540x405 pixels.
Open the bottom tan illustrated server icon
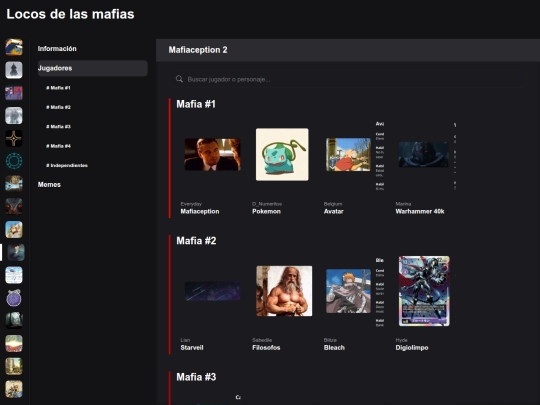(14, 389)
